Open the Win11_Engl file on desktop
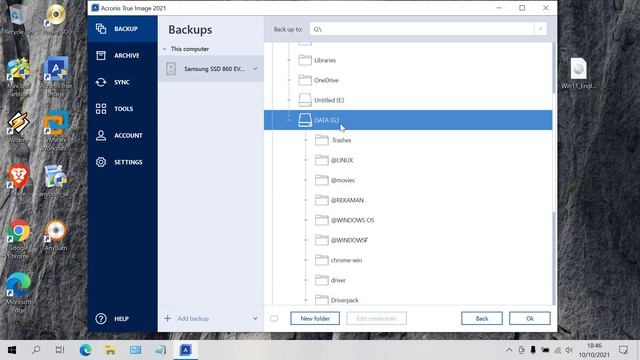640x360 pixels. click(x=578, y=73)
